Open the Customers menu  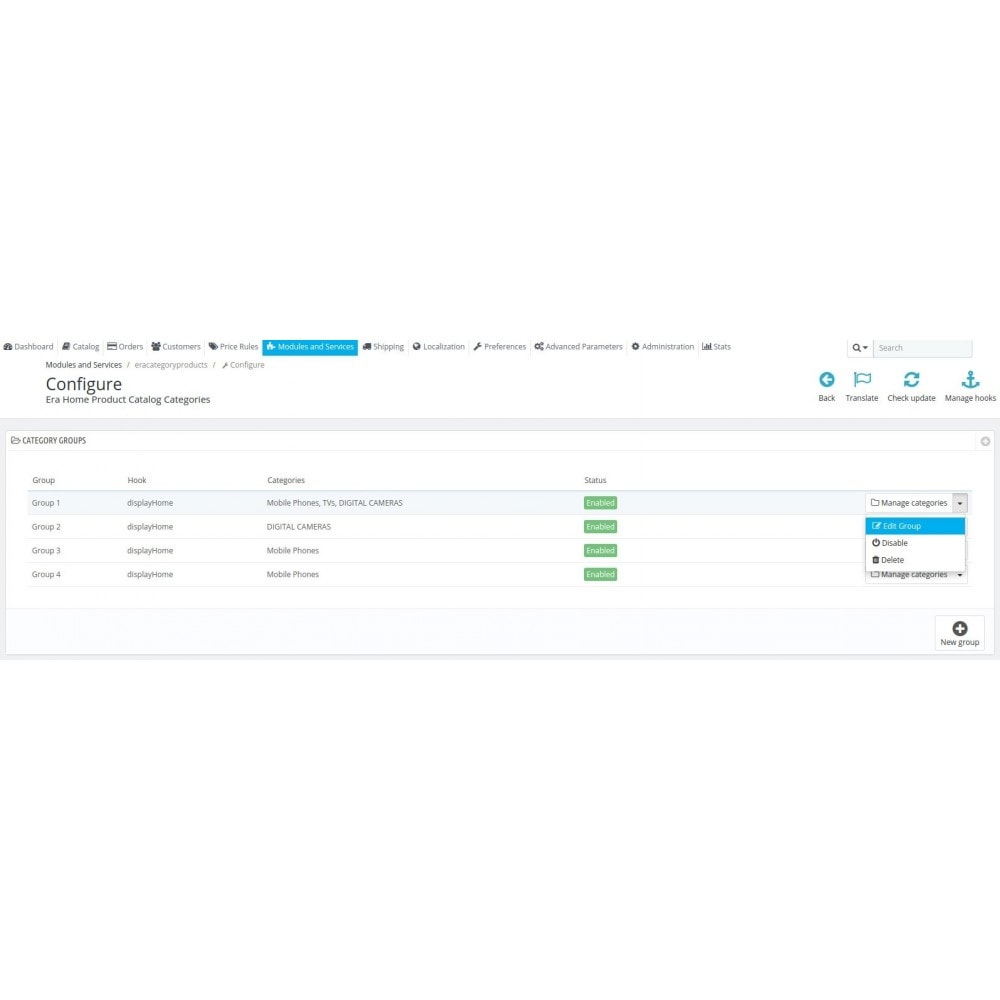click(x=175, y=347)
